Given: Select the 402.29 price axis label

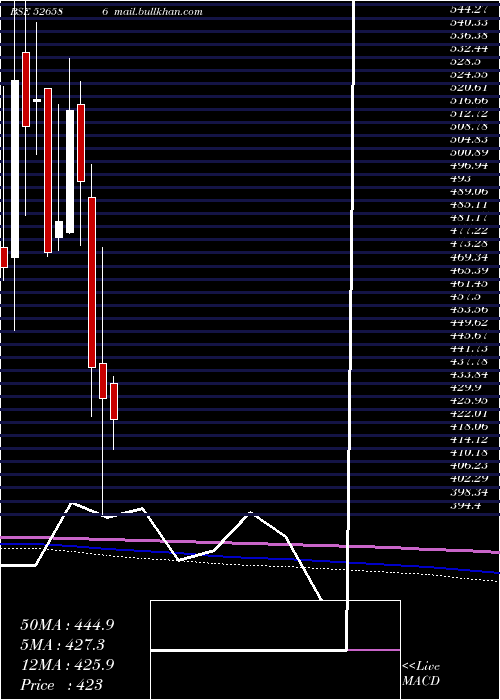Looking at the screenshot, I should pos(468,479).
